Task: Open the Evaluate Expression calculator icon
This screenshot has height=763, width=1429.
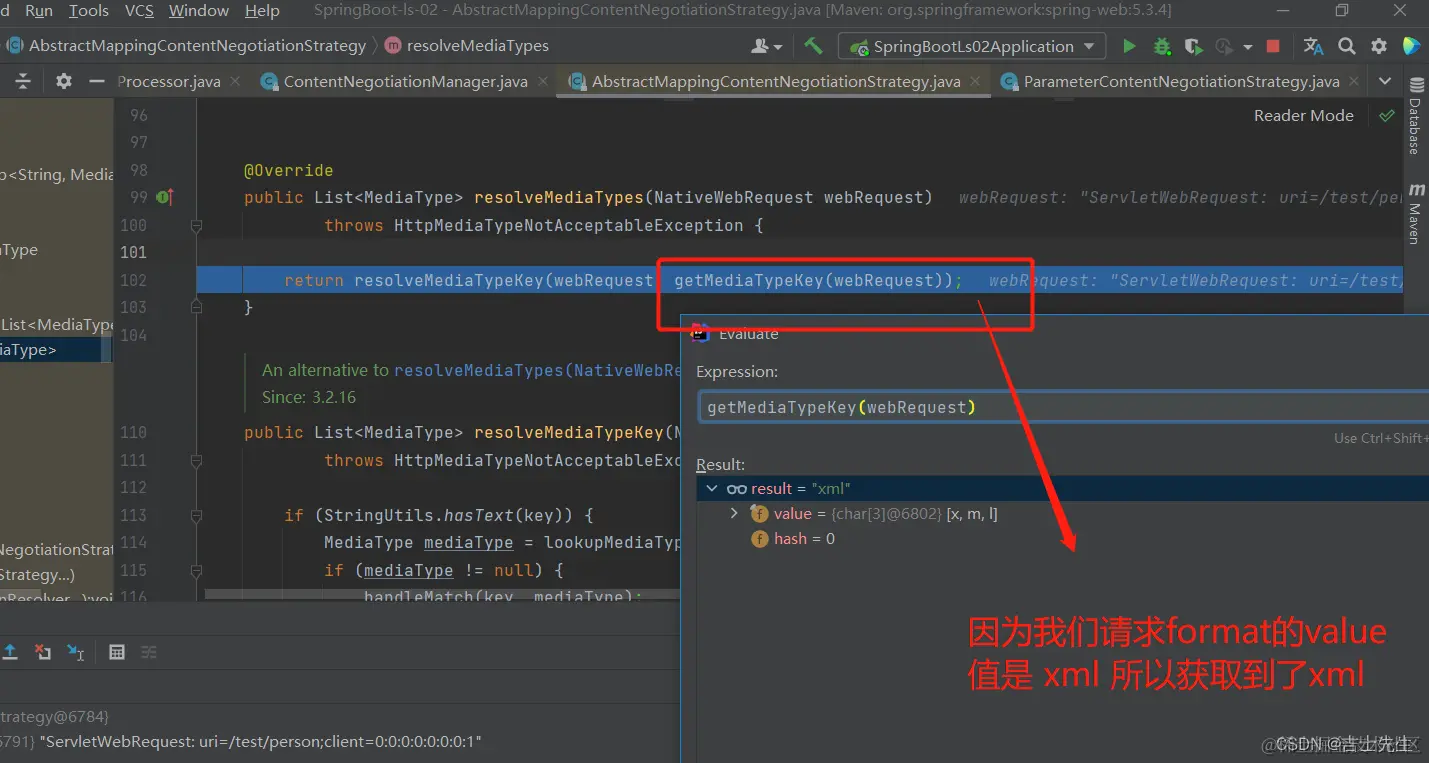Action: [117, 652]
